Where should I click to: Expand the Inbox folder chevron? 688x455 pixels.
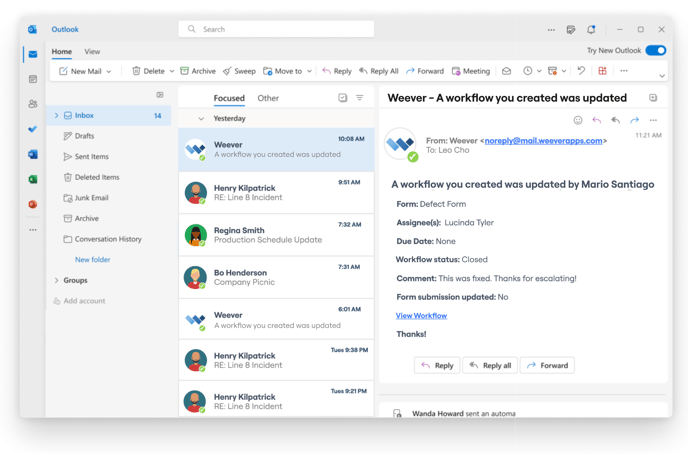tap(56, 115)
